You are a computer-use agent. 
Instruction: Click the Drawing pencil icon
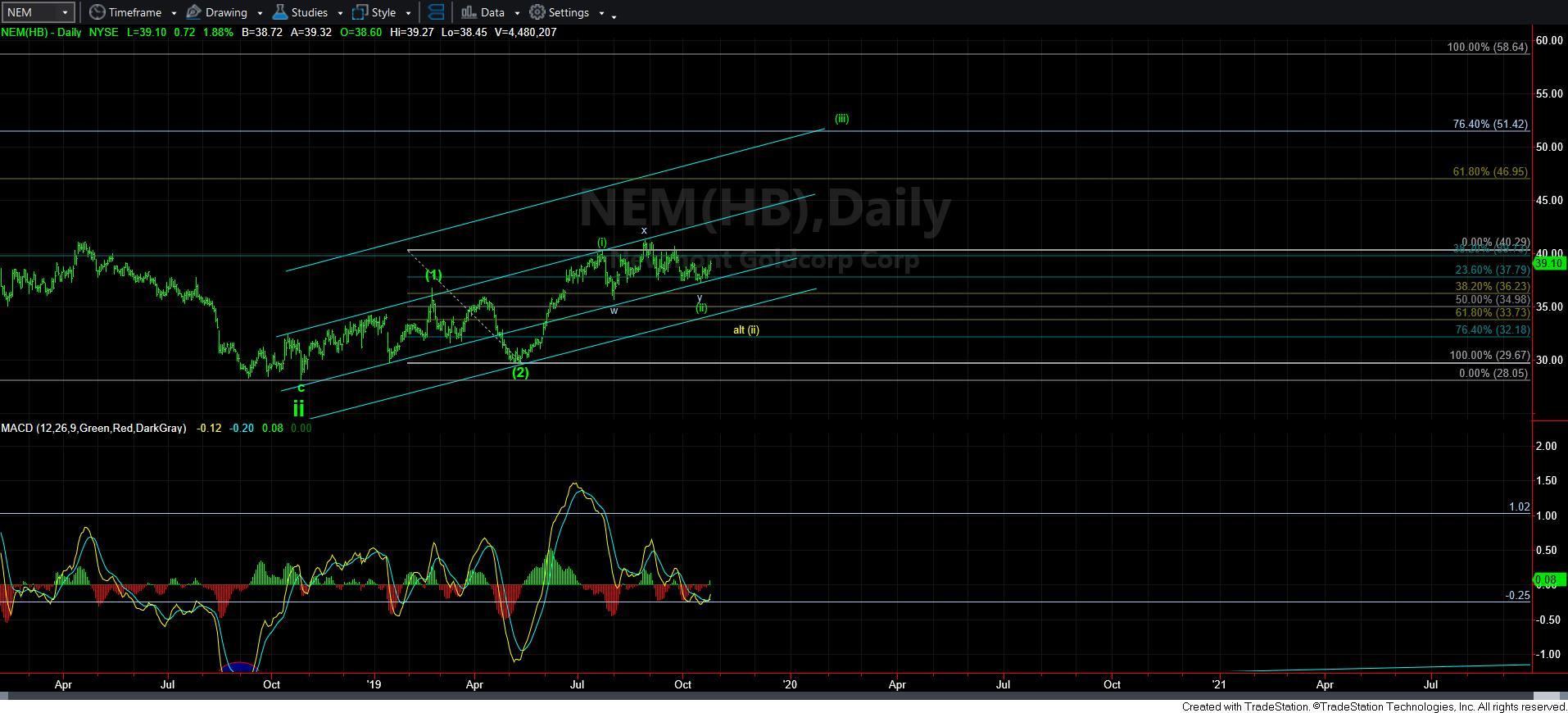click(194, 12)
